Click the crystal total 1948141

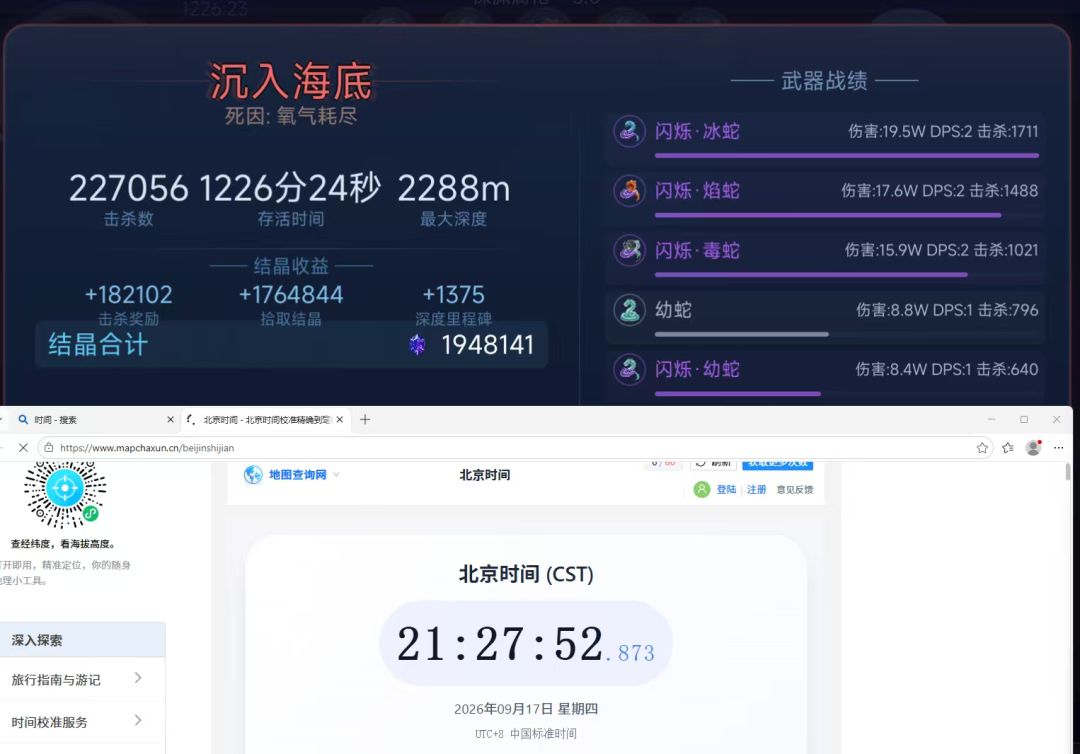[x=488, y=345]
